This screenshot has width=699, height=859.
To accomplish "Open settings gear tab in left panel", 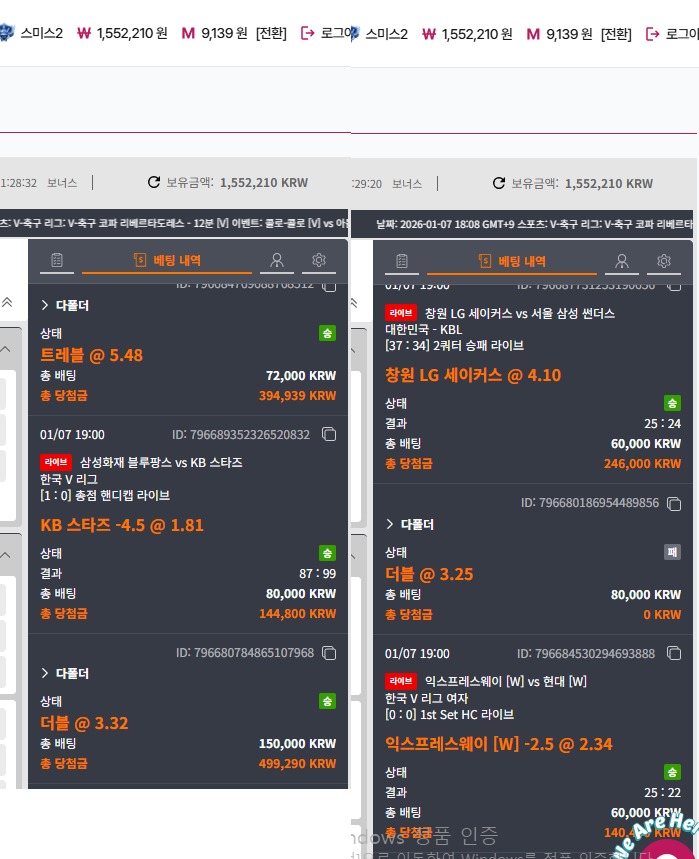I will [319, 260].
